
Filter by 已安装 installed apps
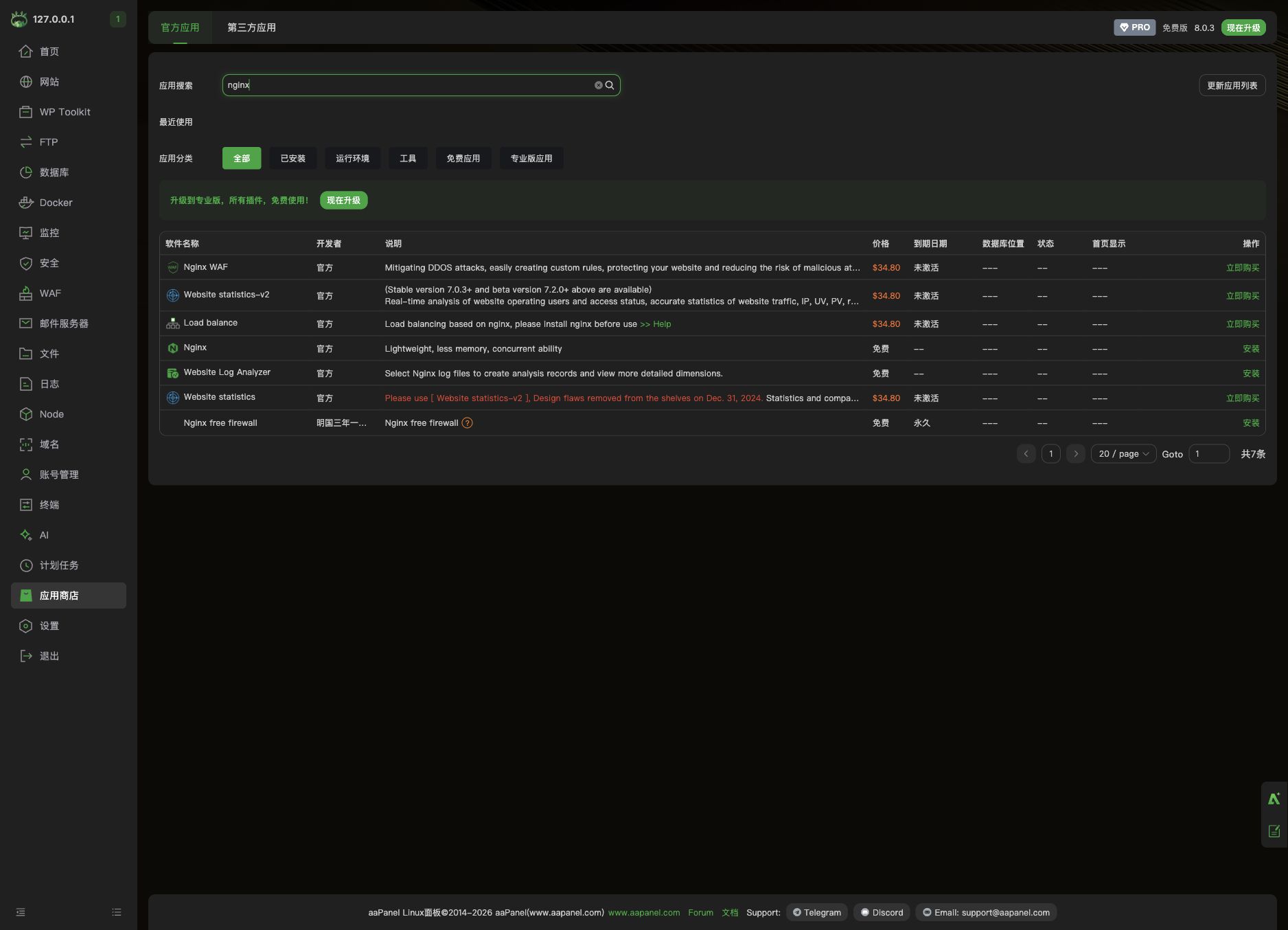pyautogui.click(x=293, y=158)
